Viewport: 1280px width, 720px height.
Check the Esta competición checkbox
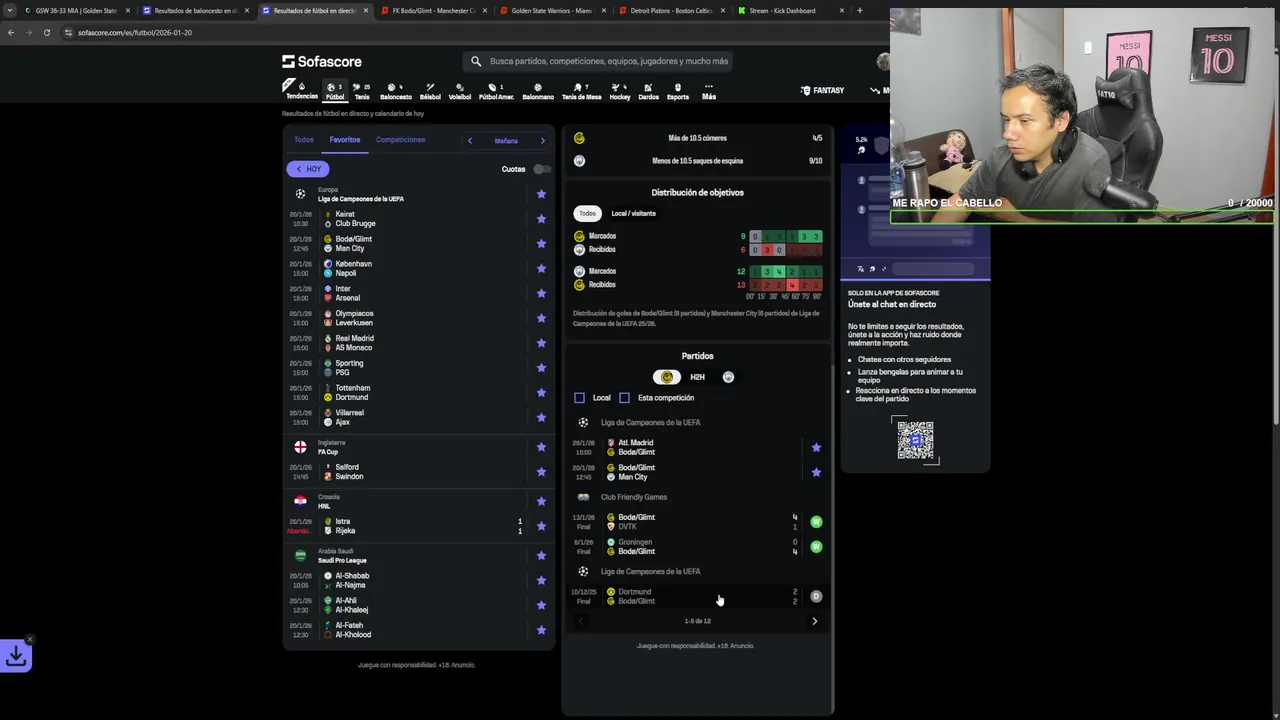[624, 398]
